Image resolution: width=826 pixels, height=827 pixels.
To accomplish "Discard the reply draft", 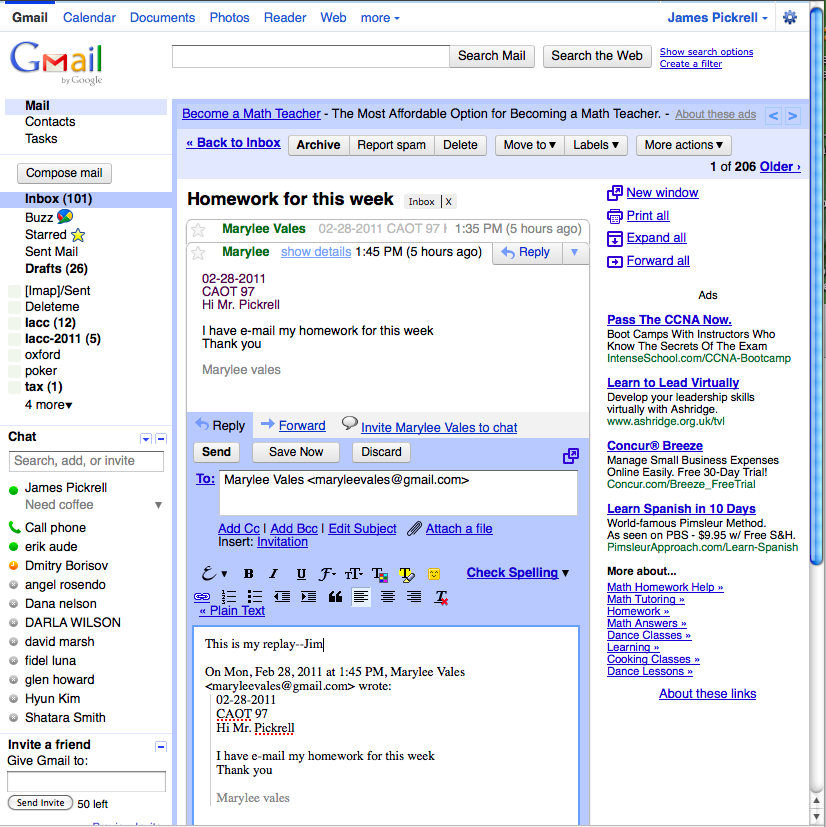I will click(381, 452).
